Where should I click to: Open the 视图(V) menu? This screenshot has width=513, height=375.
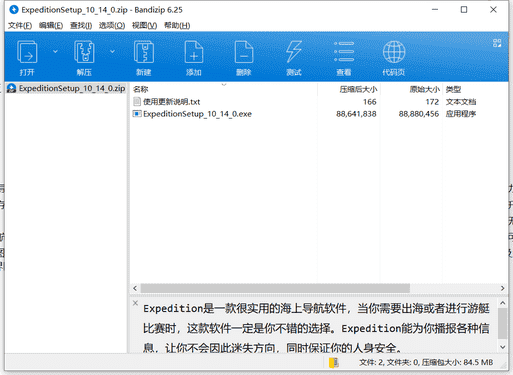tap(144, 25)
